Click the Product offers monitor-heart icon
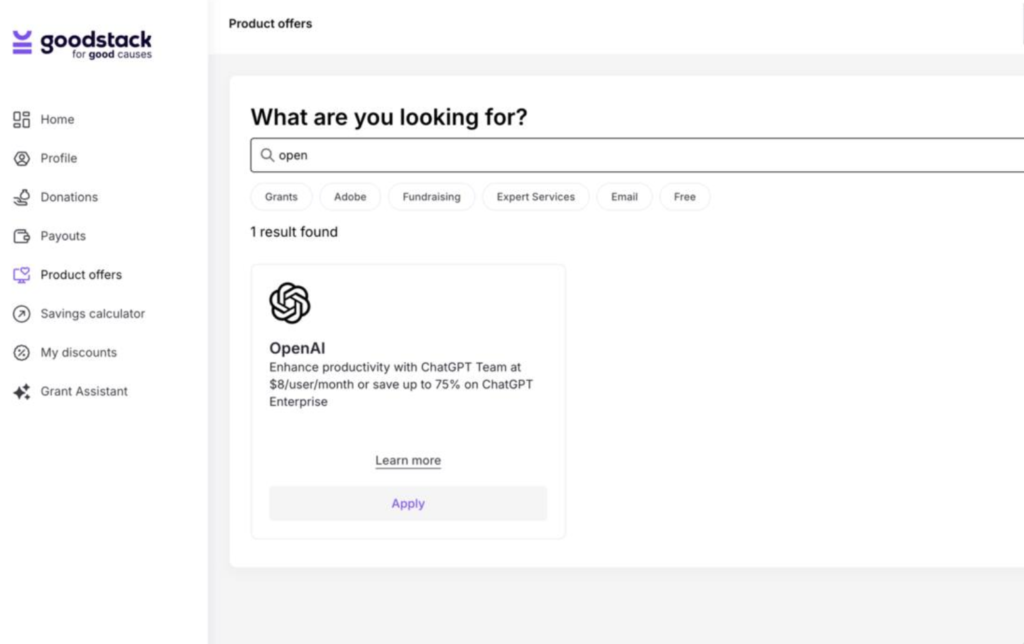 click(22, 275)
